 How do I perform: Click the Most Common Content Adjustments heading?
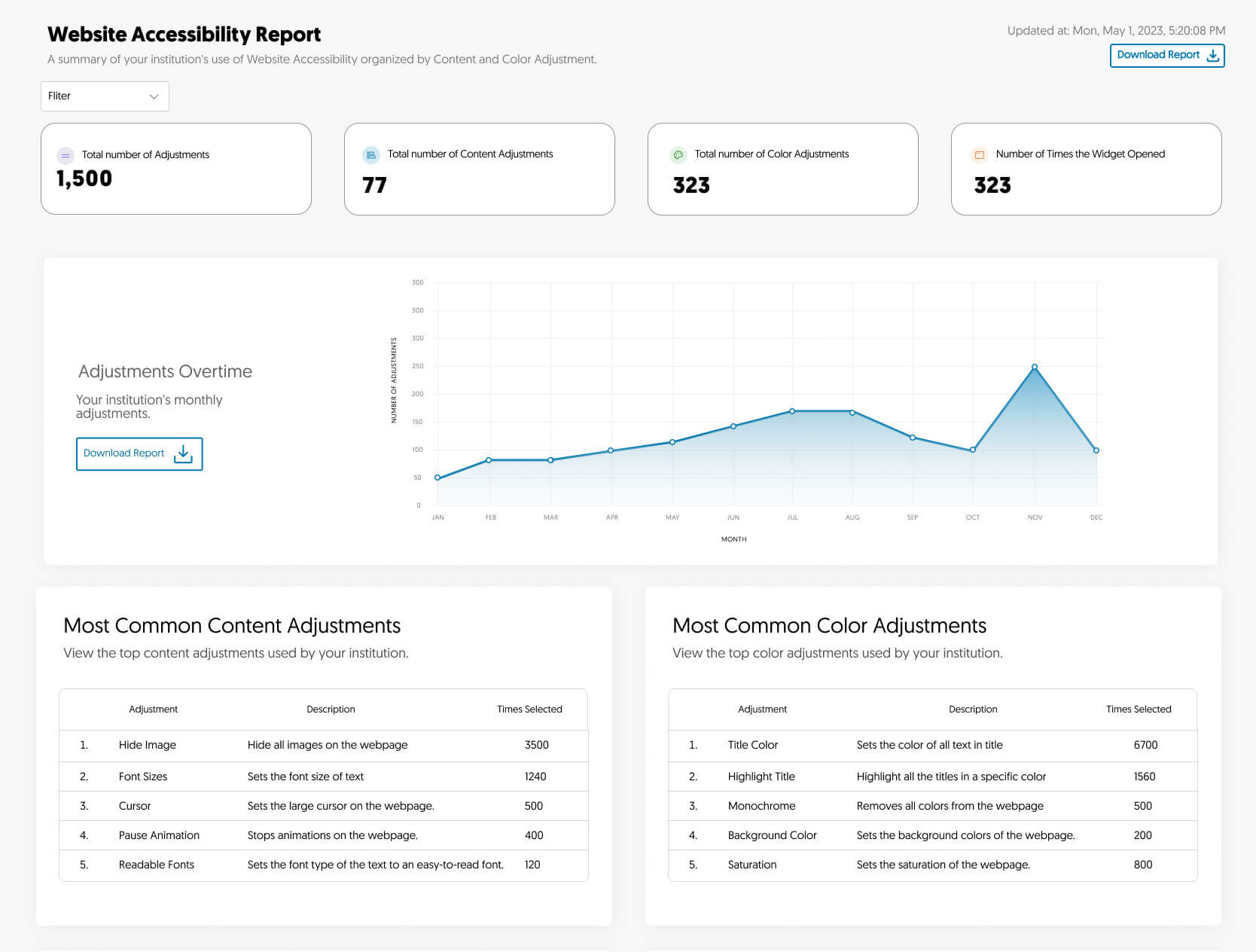pos(232,626)
